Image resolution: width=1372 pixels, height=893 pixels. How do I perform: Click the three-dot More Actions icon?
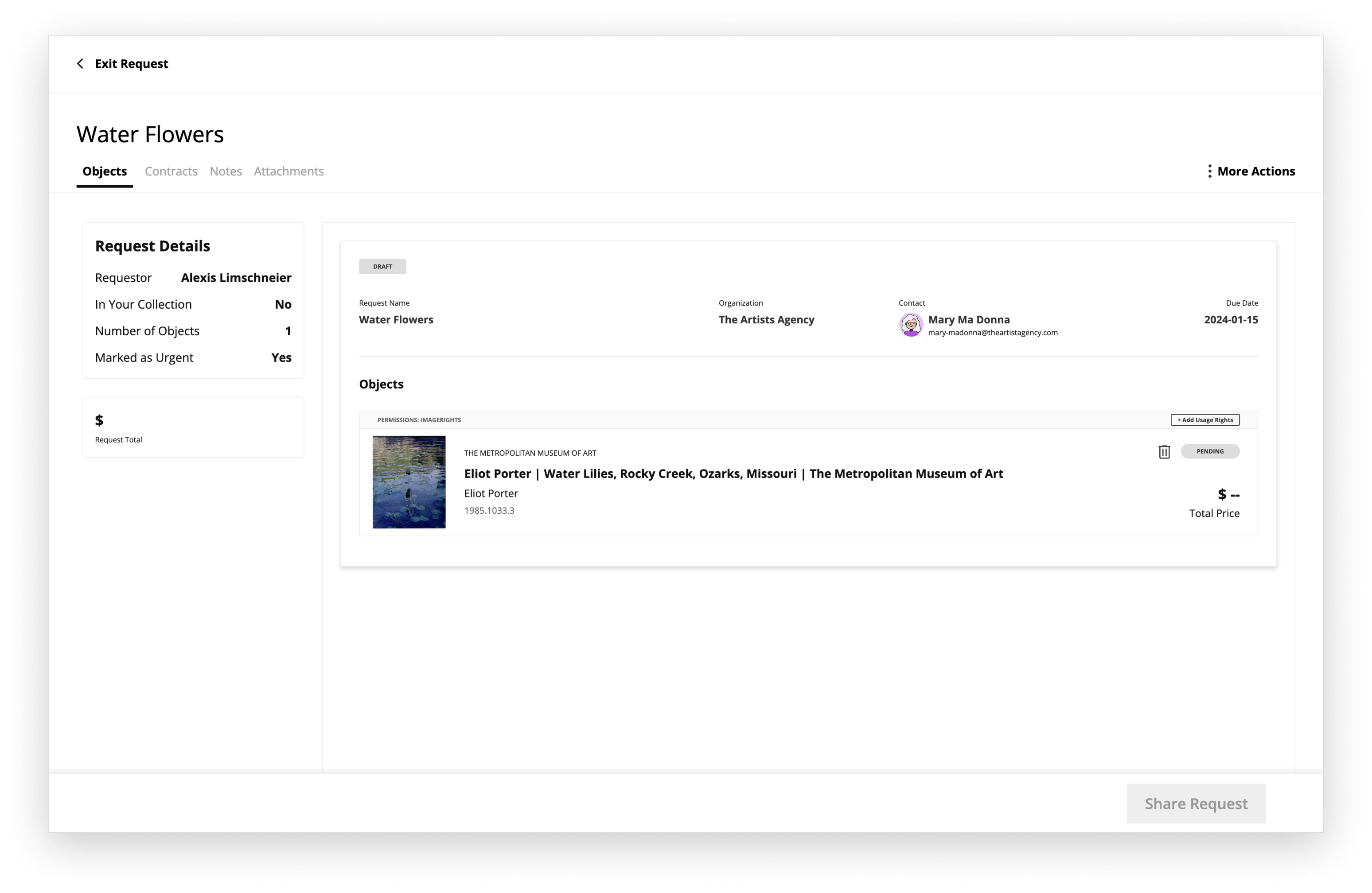click(x=1209, y=171)
